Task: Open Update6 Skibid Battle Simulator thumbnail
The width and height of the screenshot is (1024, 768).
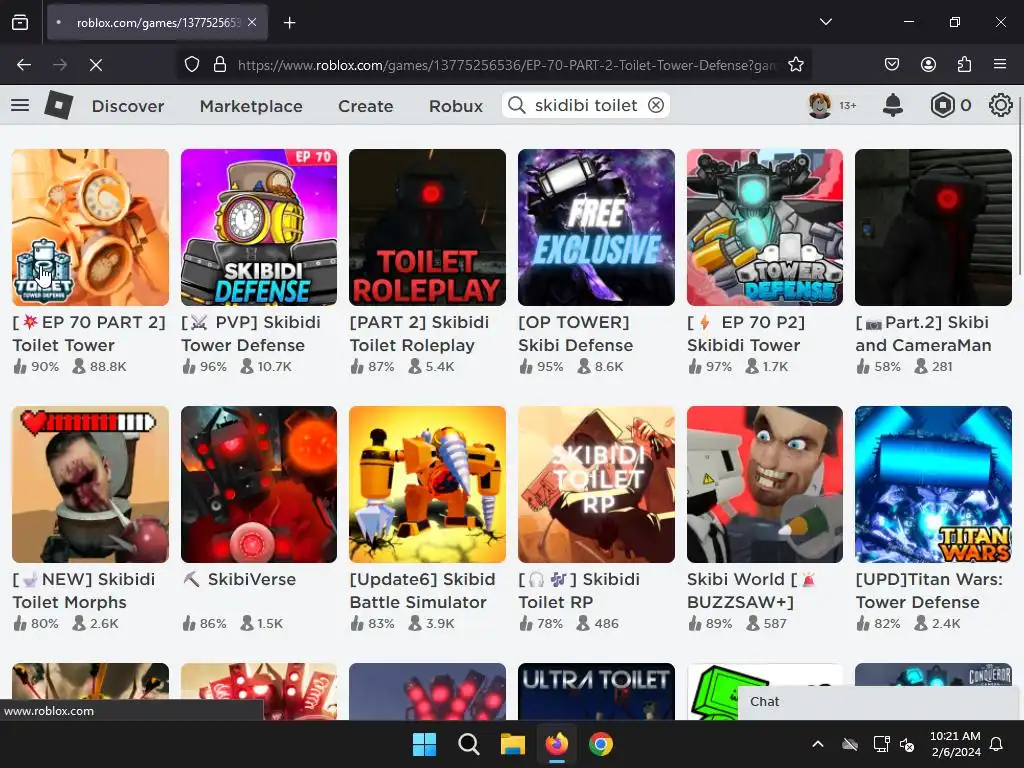Action: (427, 485)
